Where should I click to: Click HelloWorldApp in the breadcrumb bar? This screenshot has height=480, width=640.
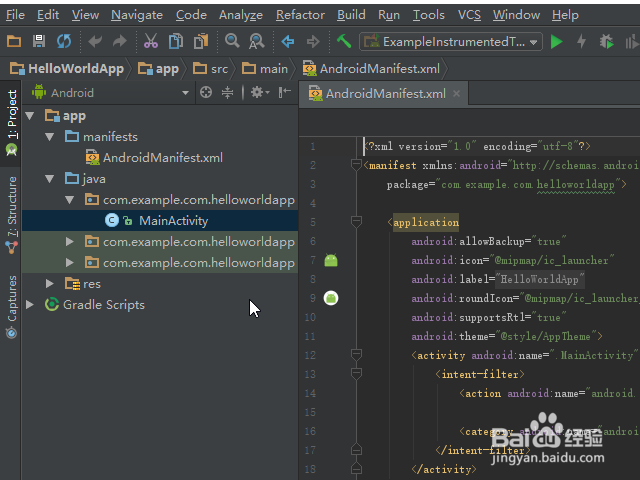(x=67, y=69)
